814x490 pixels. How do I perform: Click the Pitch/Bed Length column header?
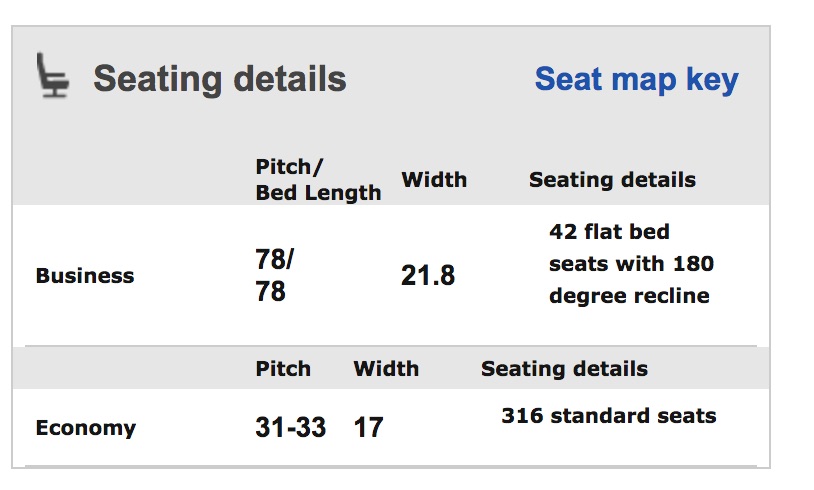[x=318, y=180]
